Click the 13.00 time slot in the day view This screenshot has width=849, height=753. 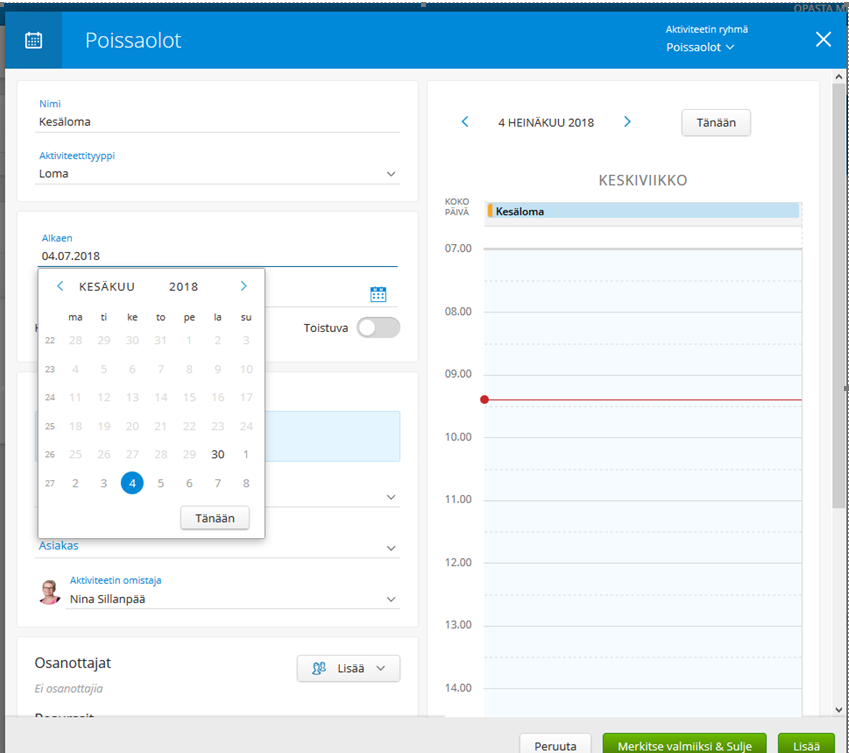point(643,641)
